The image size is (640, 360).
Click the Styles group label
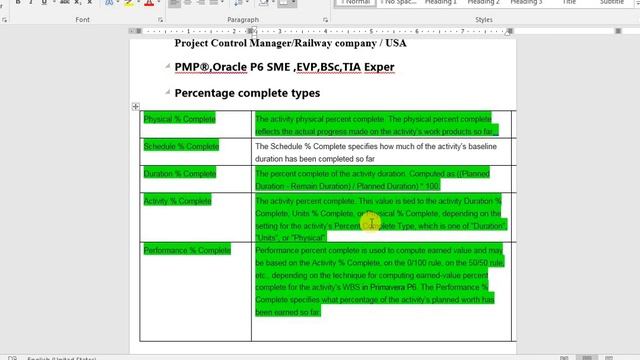(484, 20)
